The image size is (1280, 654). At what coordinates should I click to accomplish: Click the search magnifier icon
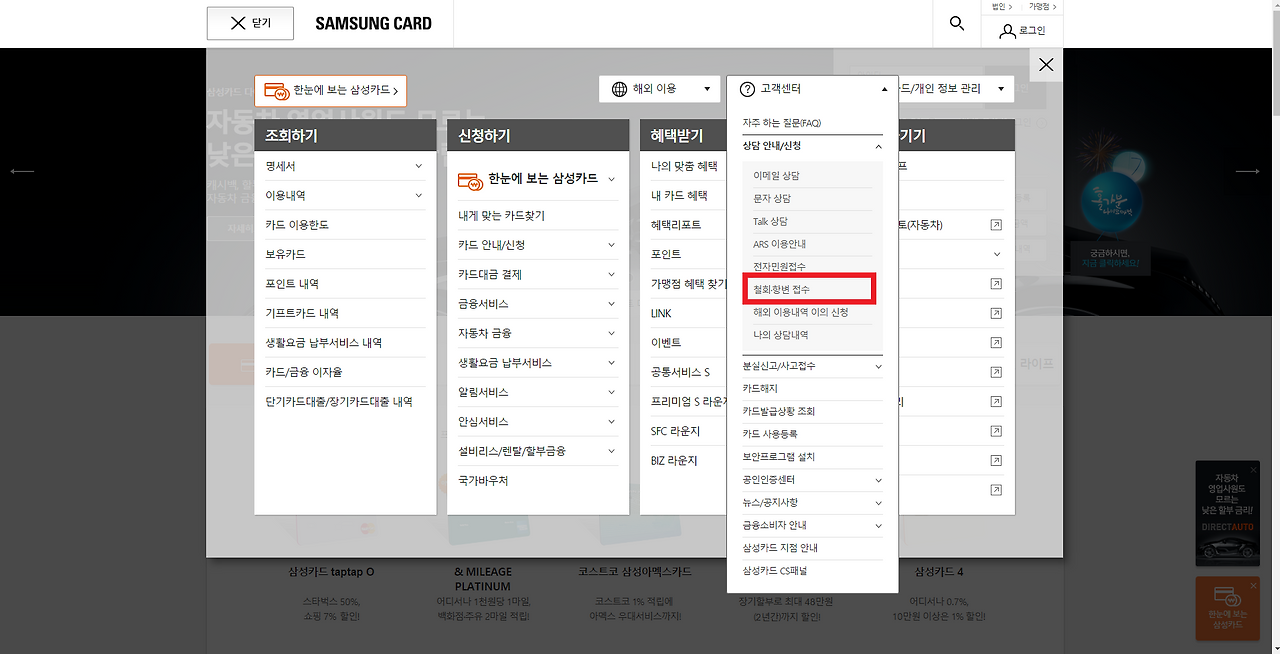point(956,23)
